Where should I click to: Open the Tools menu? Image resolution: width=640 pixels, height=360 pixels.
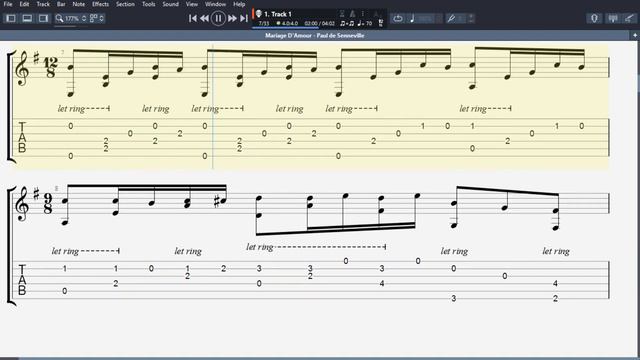pyautogui.click(x=149, y=4)
